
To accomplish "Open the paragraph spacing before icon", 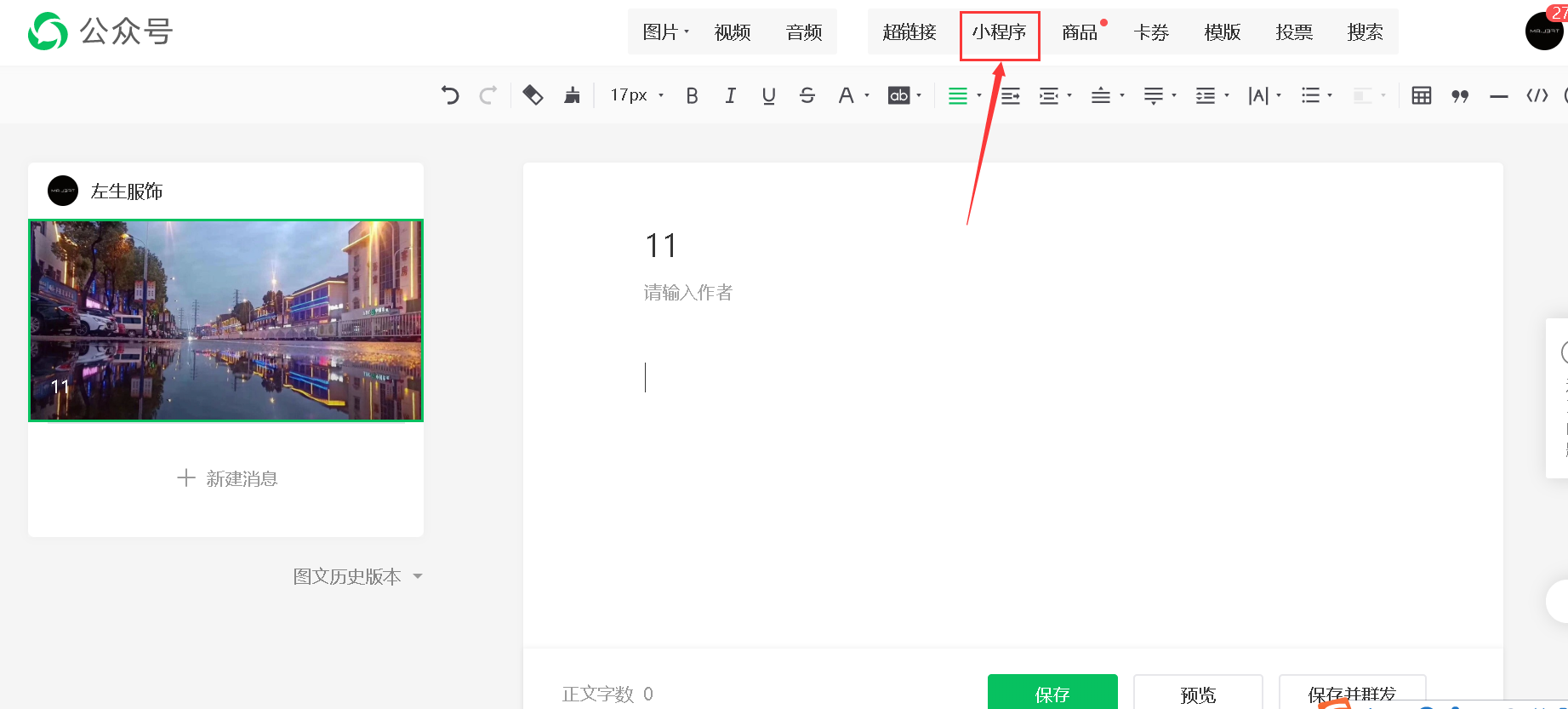I will (1101, 95).
